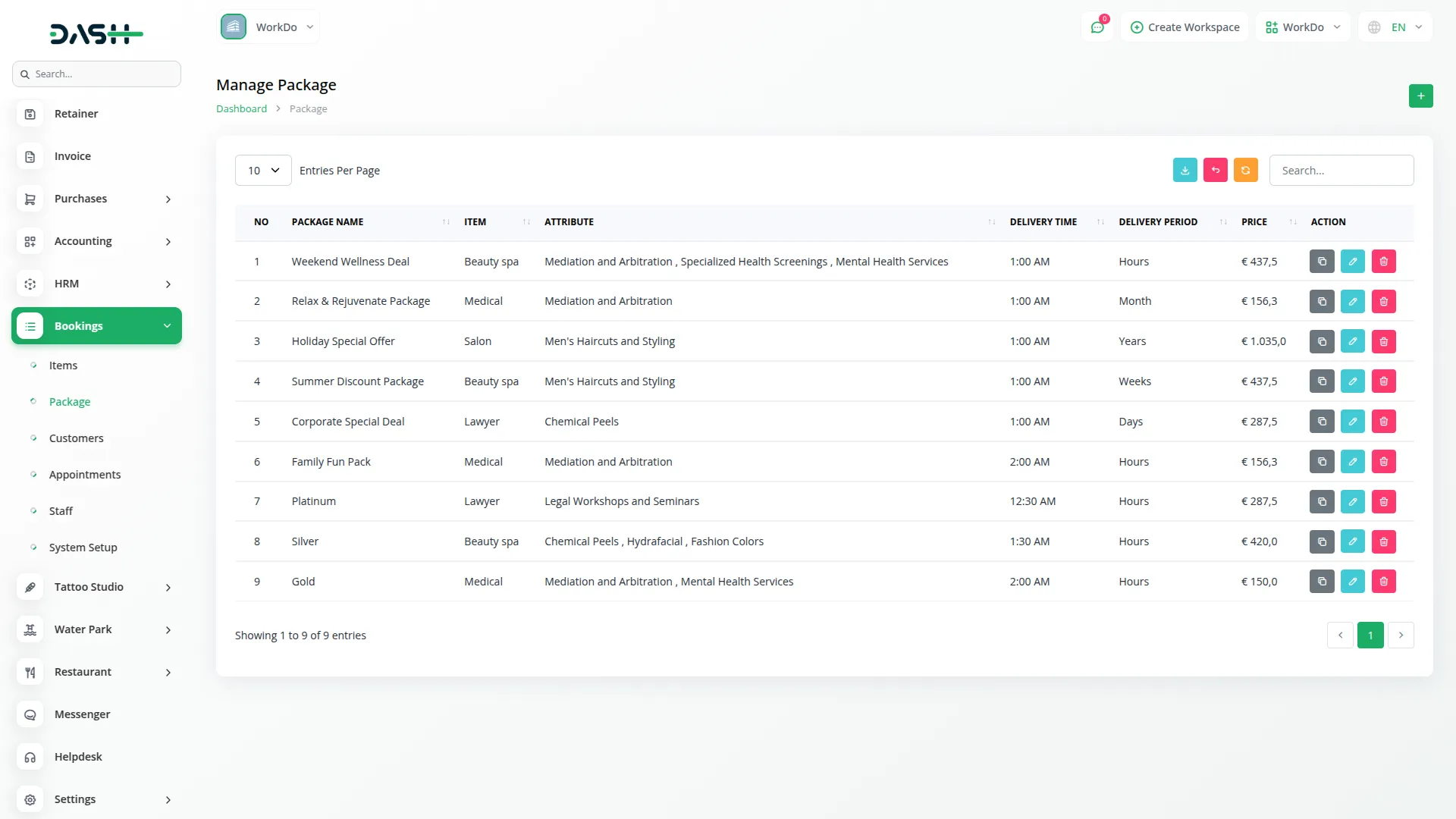Screen dimensions: 1456x819
Task: Collapse the Bookings sidebar section
Action: click(96, 326)
